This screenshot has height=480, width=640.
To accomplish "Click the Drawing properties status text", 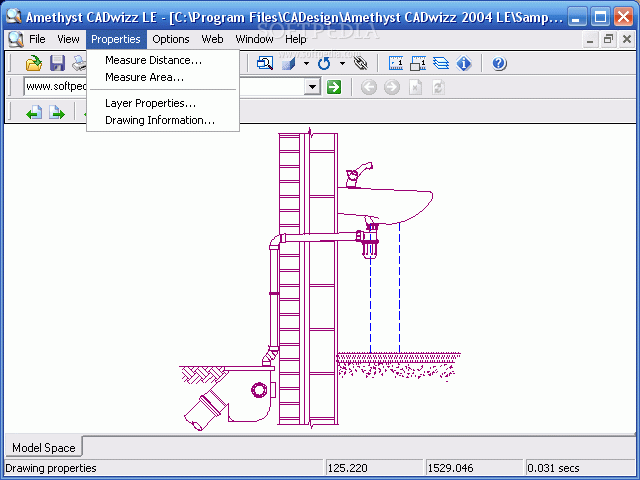I will [51, 468].
